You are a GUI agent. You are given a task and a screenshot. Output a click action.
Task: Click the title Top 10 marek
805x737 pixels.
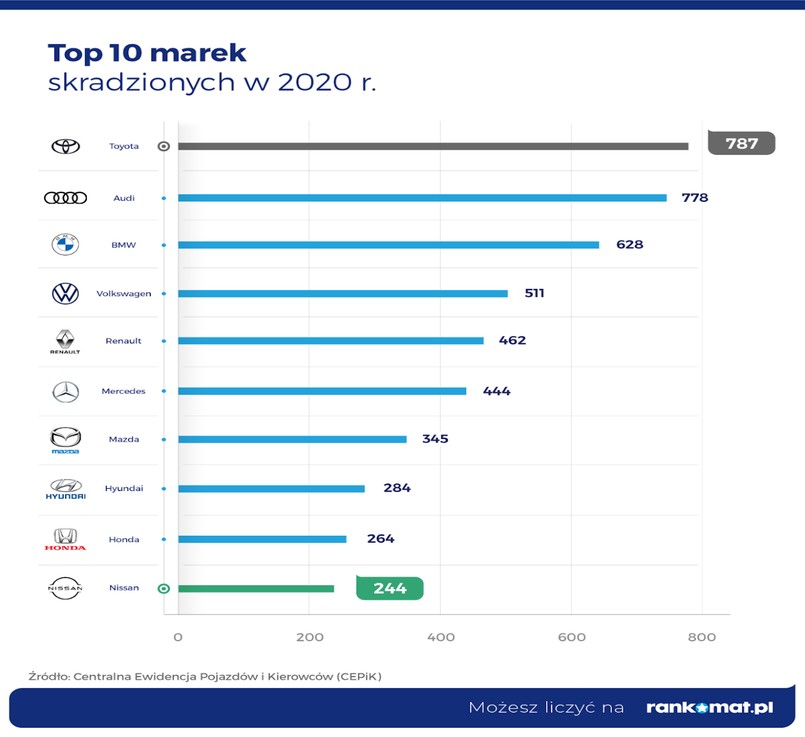pyautogui.click(x=145, y=51)
